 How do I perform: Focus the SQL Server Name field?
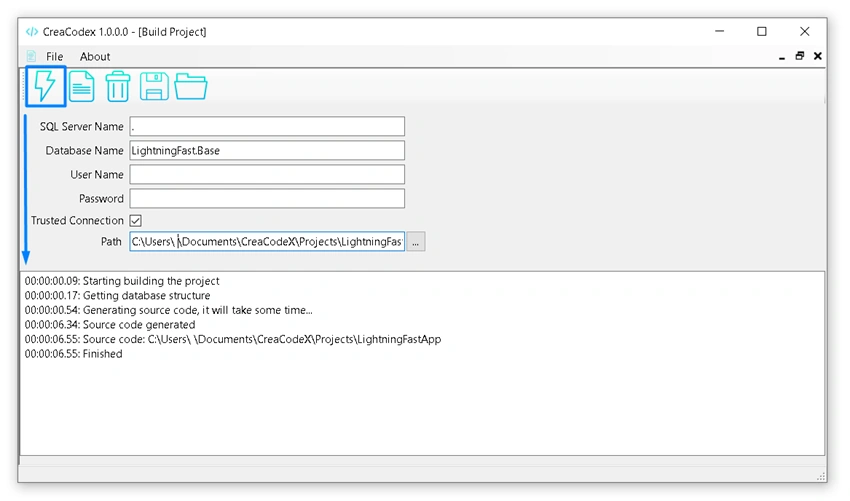[x=267, y=126]
